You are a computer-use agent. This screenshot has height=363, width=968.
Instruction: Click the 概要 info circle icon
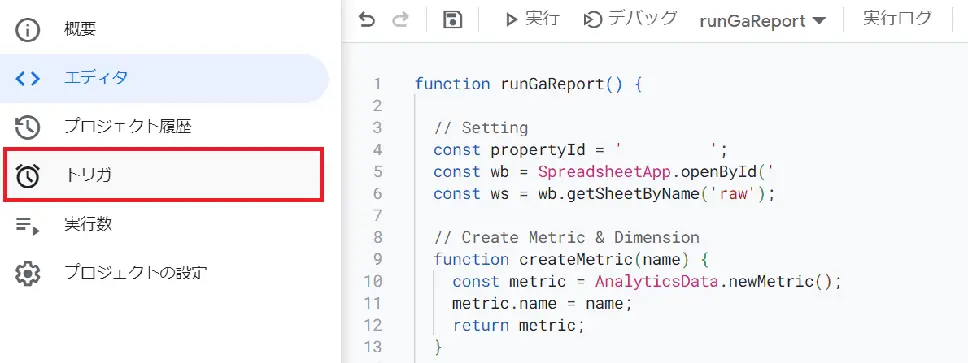[27, 30]
